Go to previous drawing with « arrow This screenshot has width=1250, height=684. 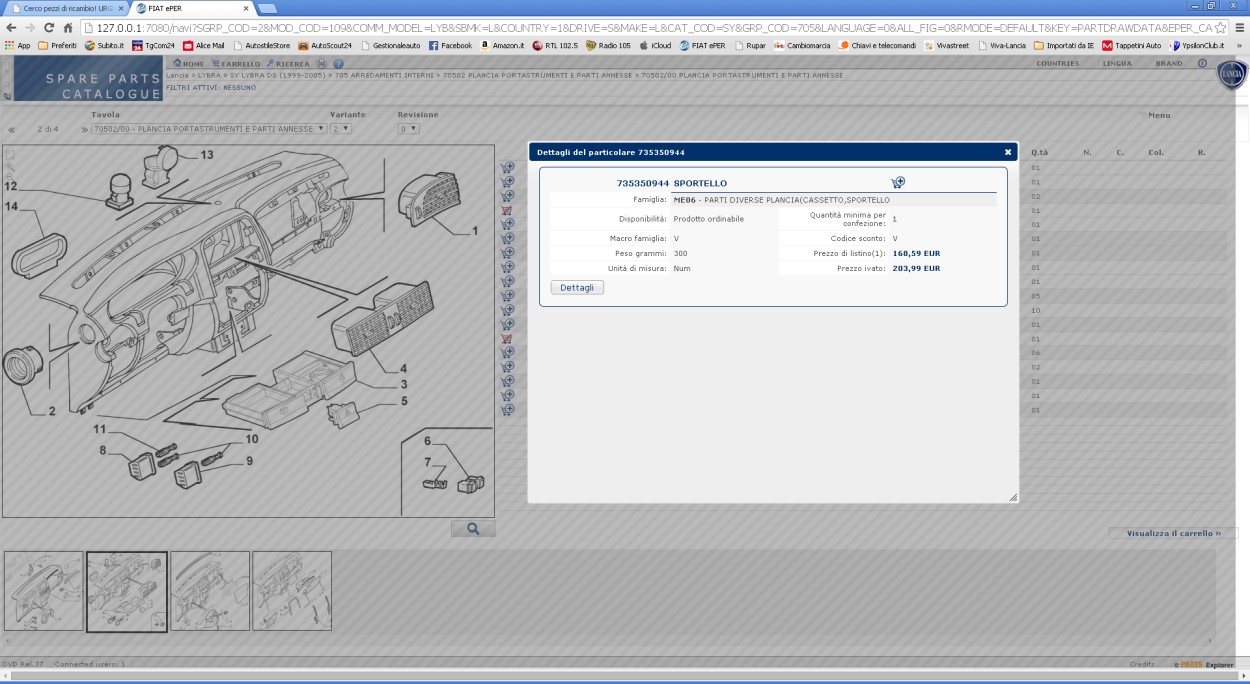(11, 129)
